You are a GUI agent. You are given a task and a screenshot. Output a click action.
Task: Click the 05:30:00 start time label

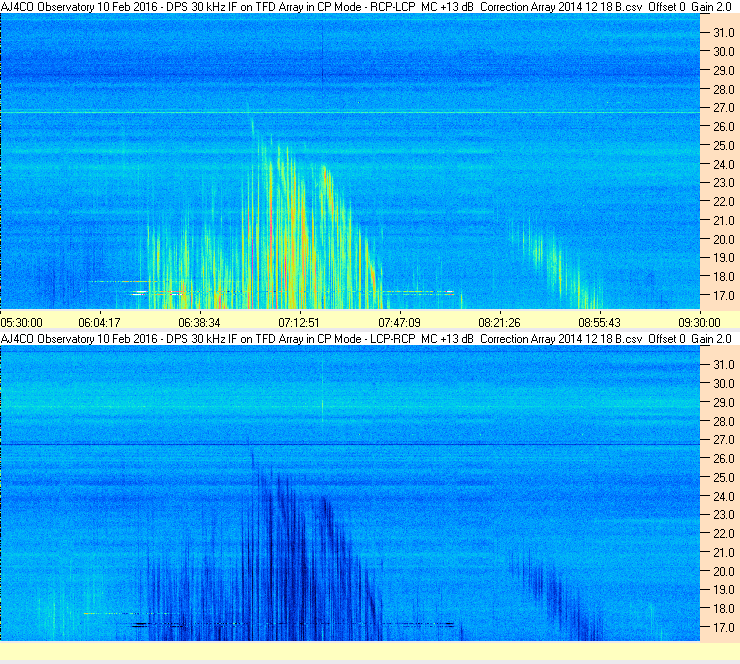click(x=22, y=323)
